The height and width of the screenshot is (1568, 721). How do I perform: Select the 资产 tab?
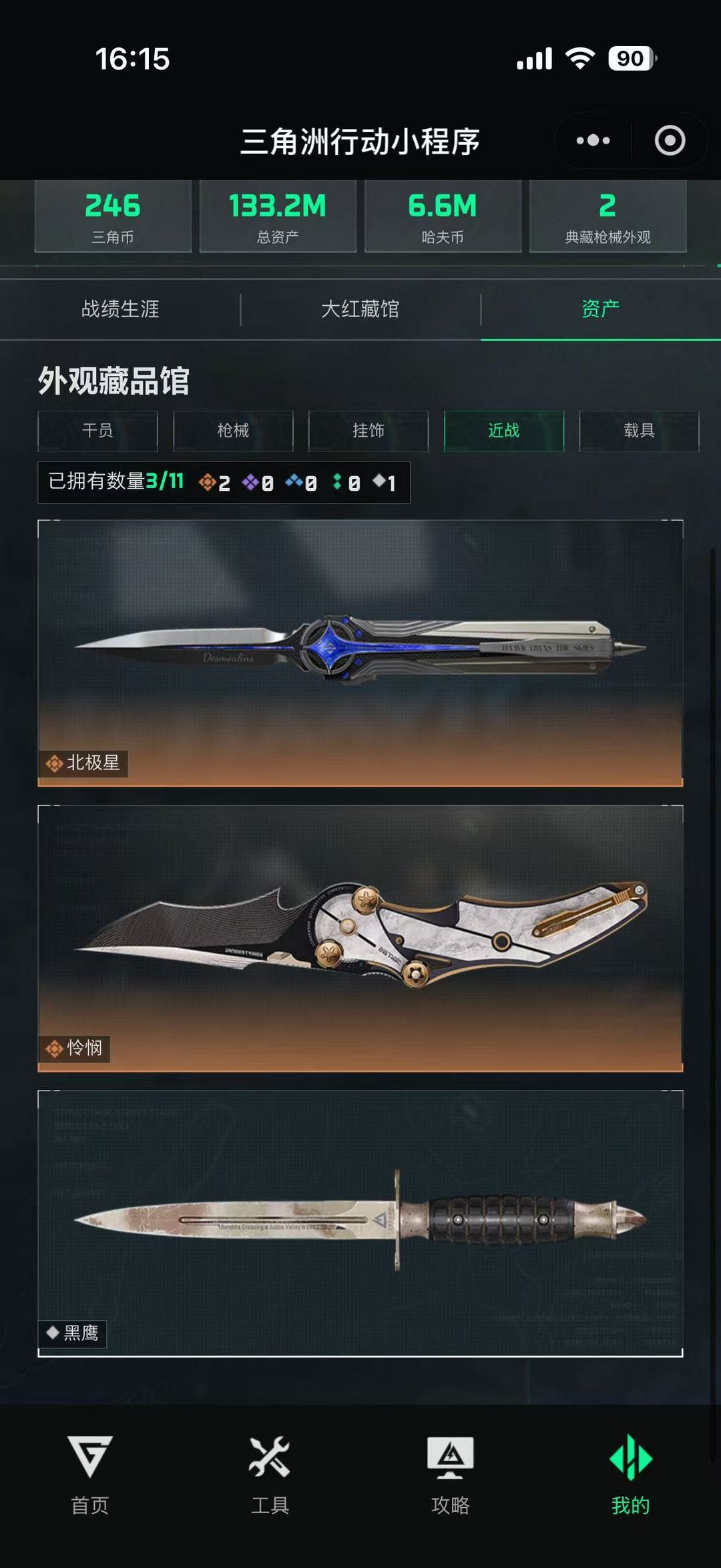pos(601,309)
